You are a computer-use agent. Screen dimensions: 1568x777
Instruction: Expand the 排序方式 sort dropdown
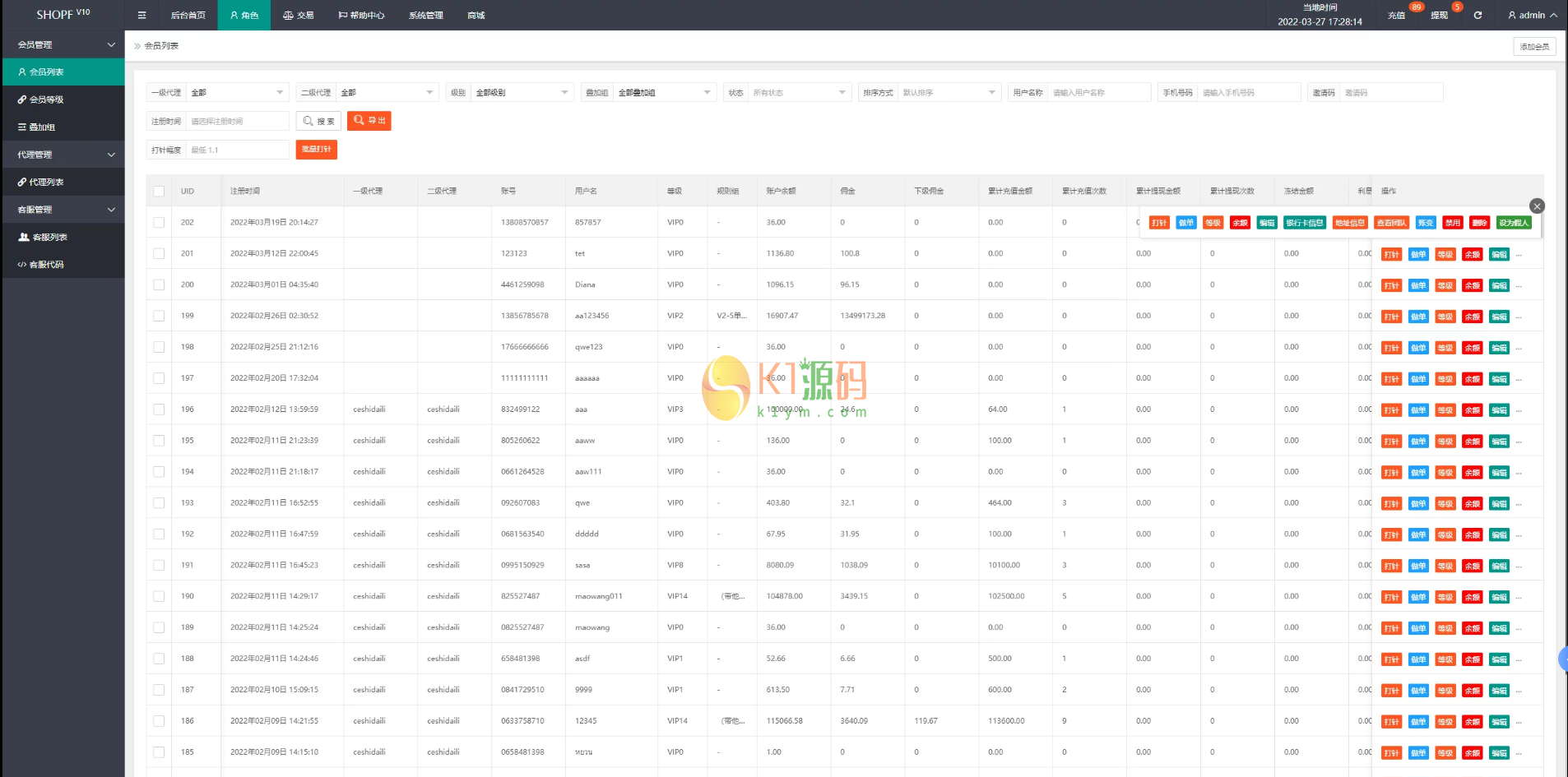coord(949,93)
